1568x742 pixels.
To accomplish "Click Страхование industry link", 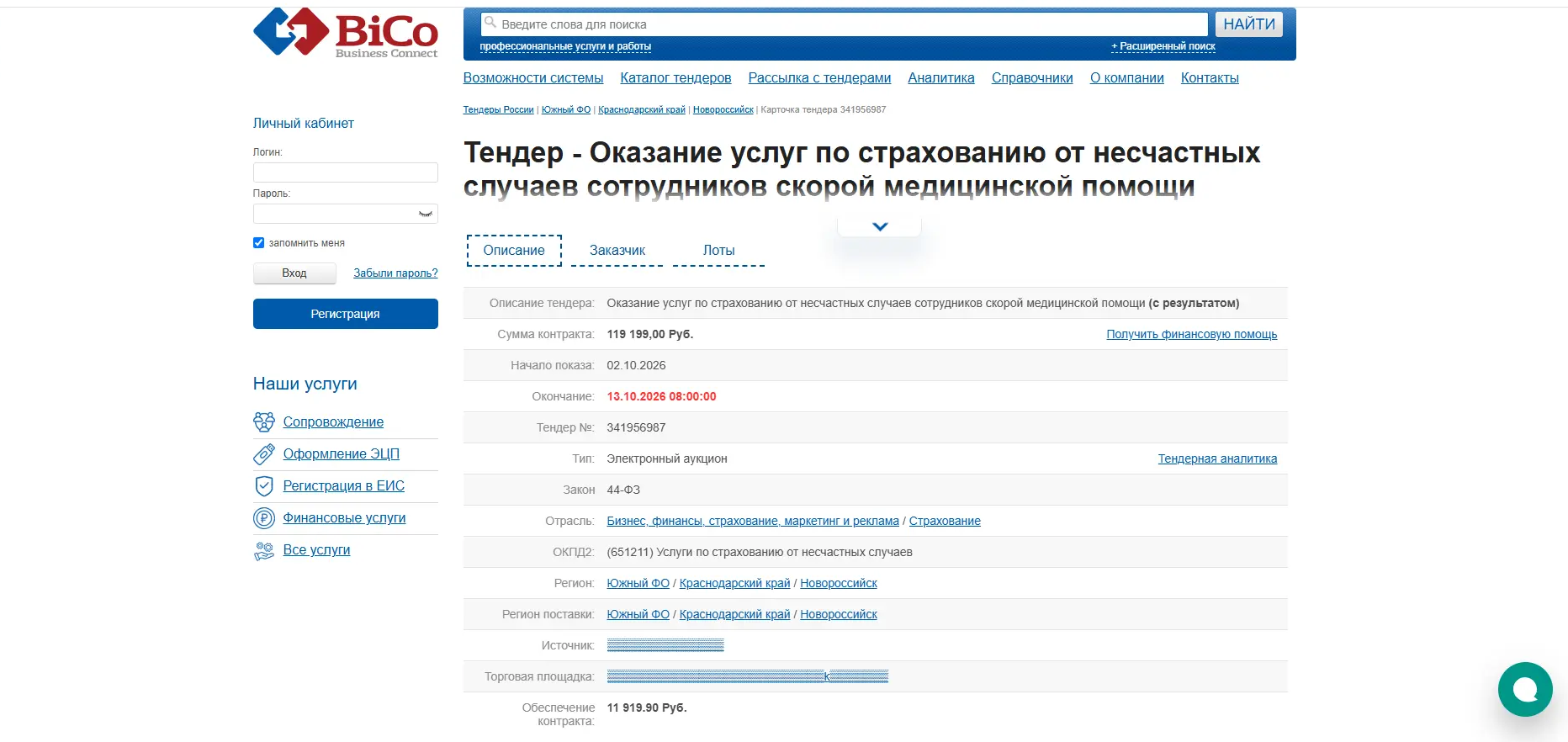I will [945, 522].
